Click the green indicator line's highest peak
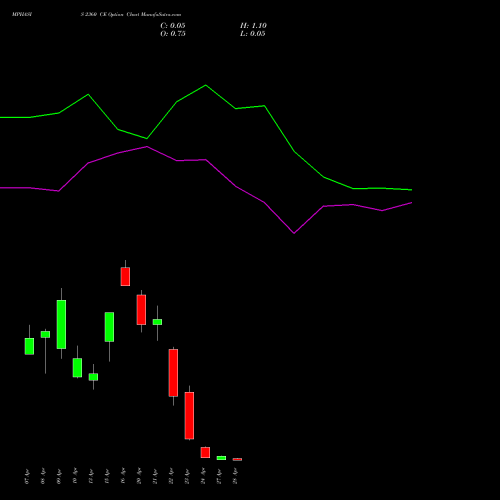Image resolution: width=500 pixels, height=500 pixels. coord(205,85)
